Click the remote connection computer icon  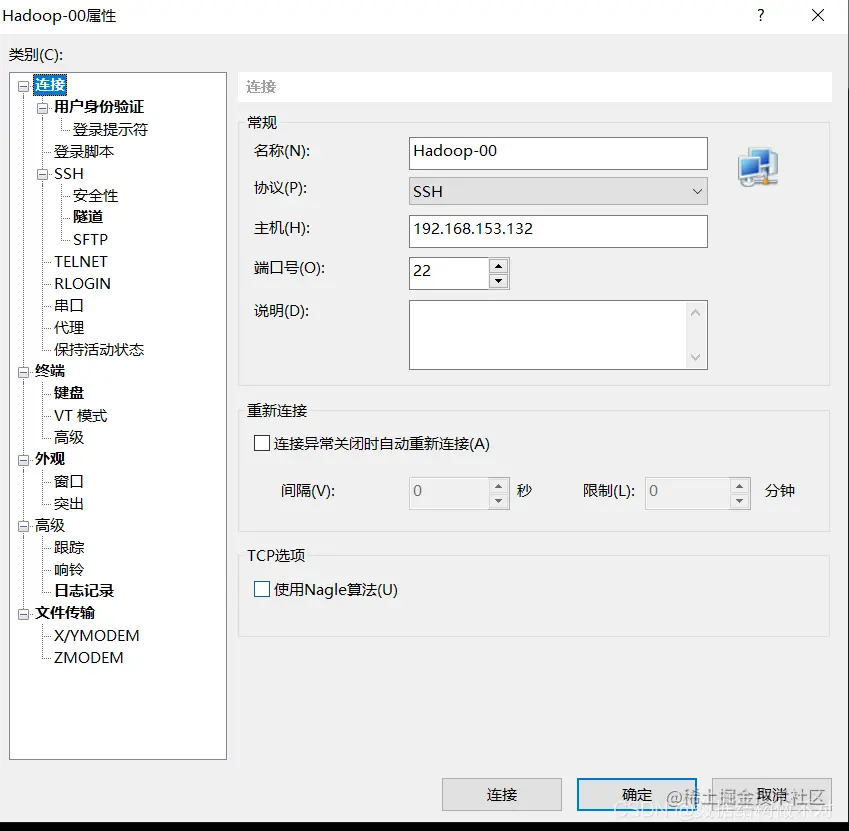point(757,167)
